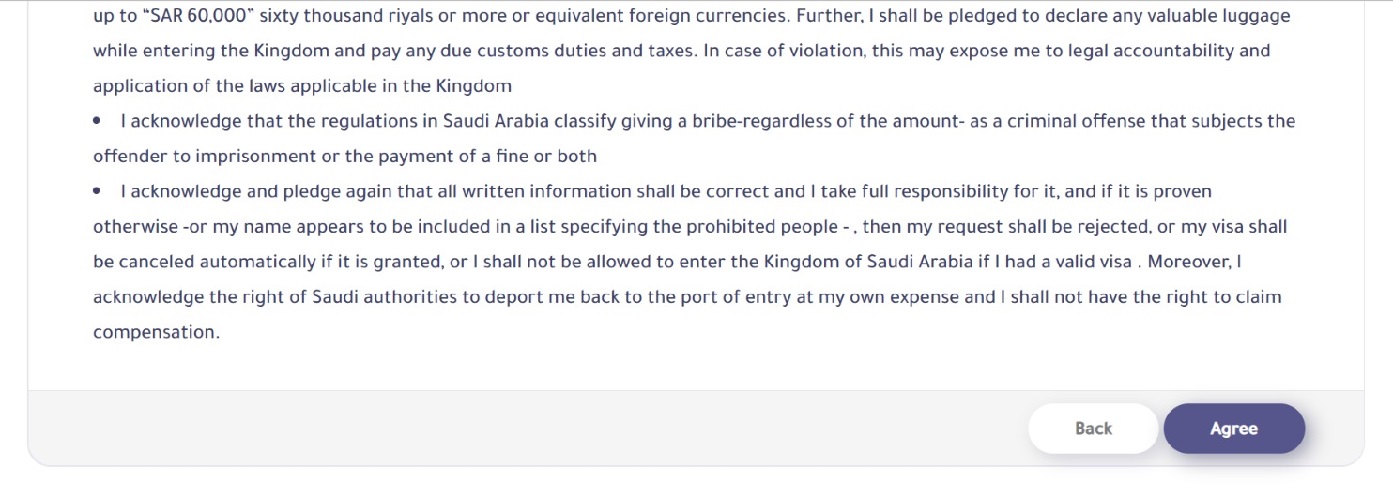Click the bullet before the bribe acknowledgement
This screenshot has width=1393, height=497.
point(97,121)
